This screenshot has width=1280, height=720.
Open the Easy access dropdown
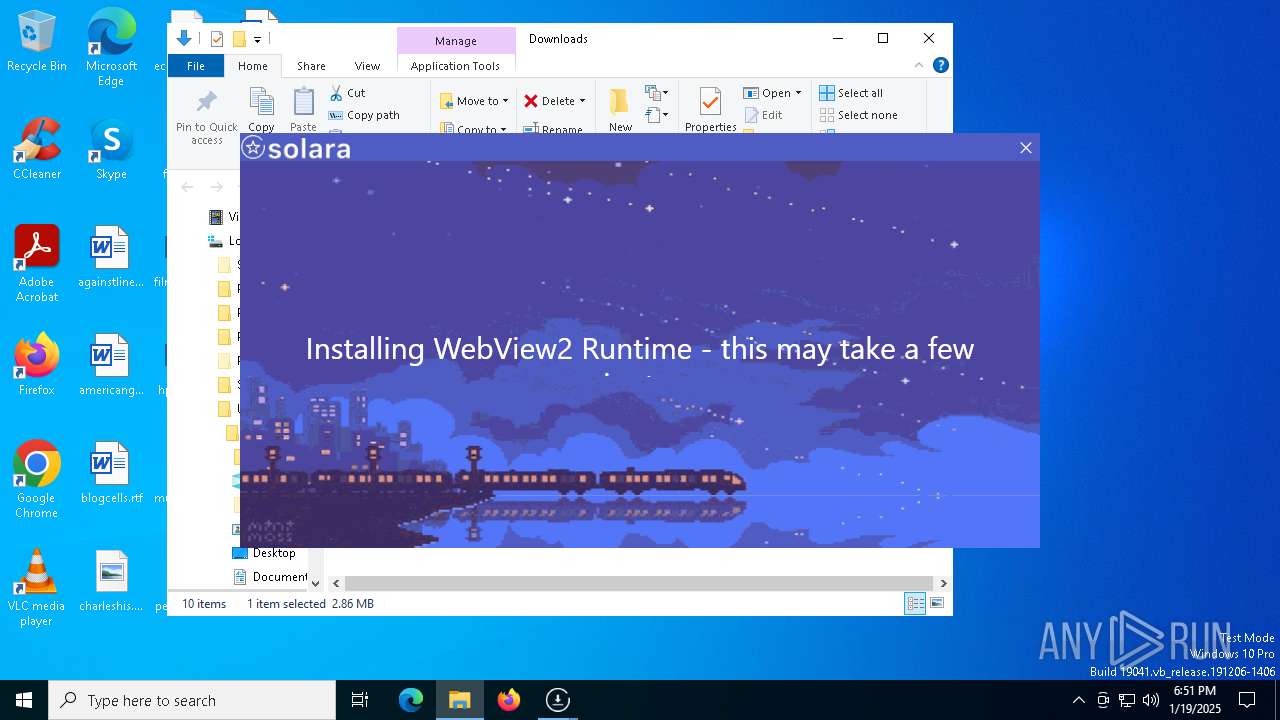click(656, 115)
